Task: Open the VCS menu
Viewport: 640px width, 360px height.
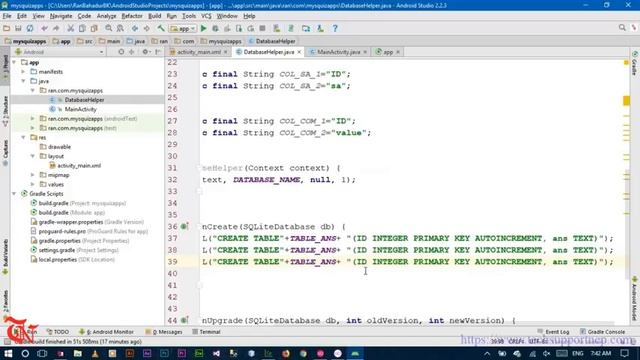Action: [x=206, y=16]
